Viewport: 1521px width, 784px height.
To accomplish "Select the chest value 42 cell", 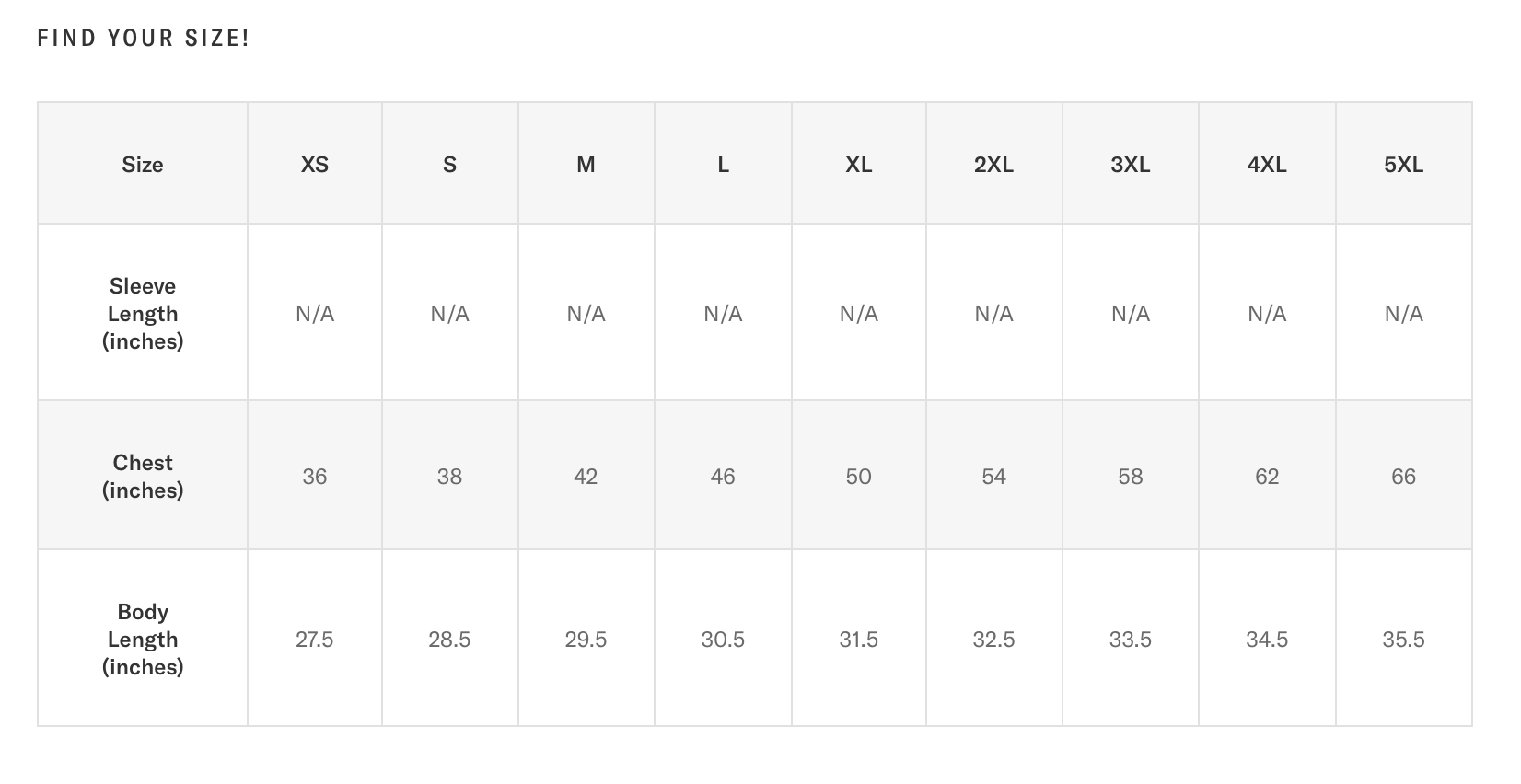I will pos(586,476).
